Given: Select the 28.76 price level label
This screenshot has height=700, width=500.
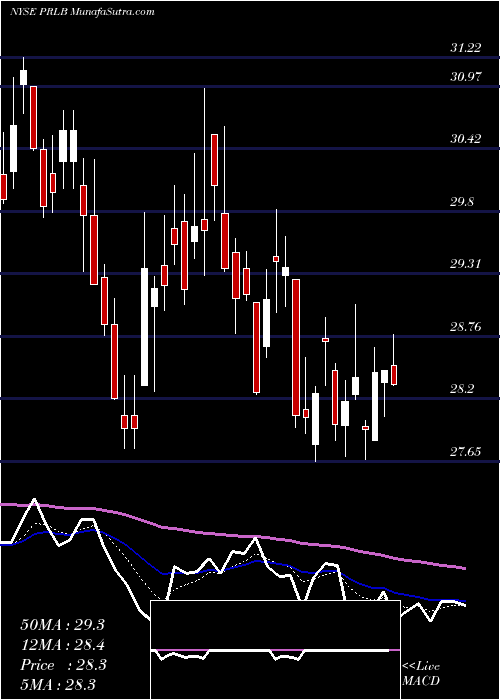Looking at the screenshot, I should [466, 326].
